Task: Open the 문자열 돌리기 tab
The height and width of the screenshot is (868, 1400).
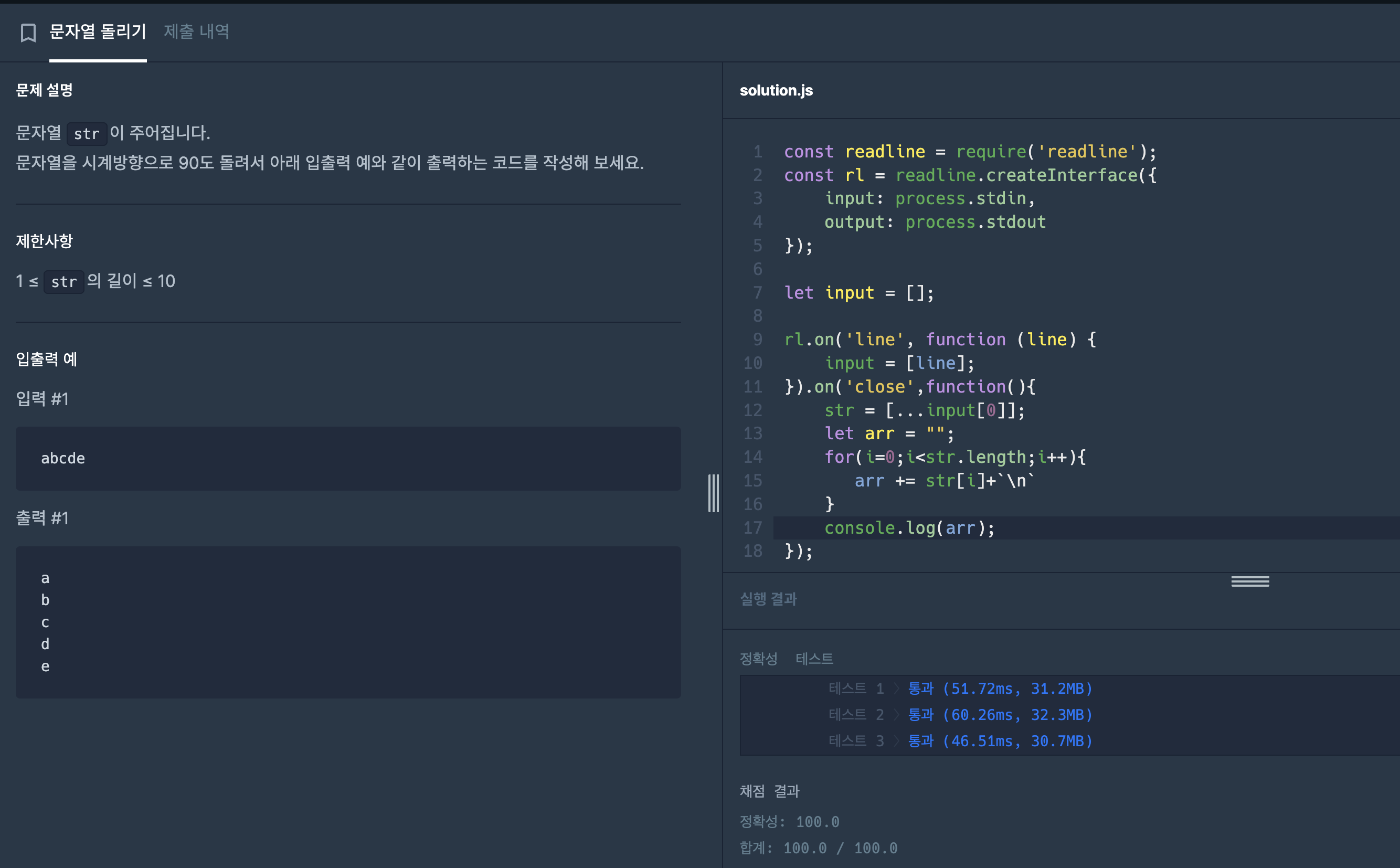Action: tap(98, 31)
